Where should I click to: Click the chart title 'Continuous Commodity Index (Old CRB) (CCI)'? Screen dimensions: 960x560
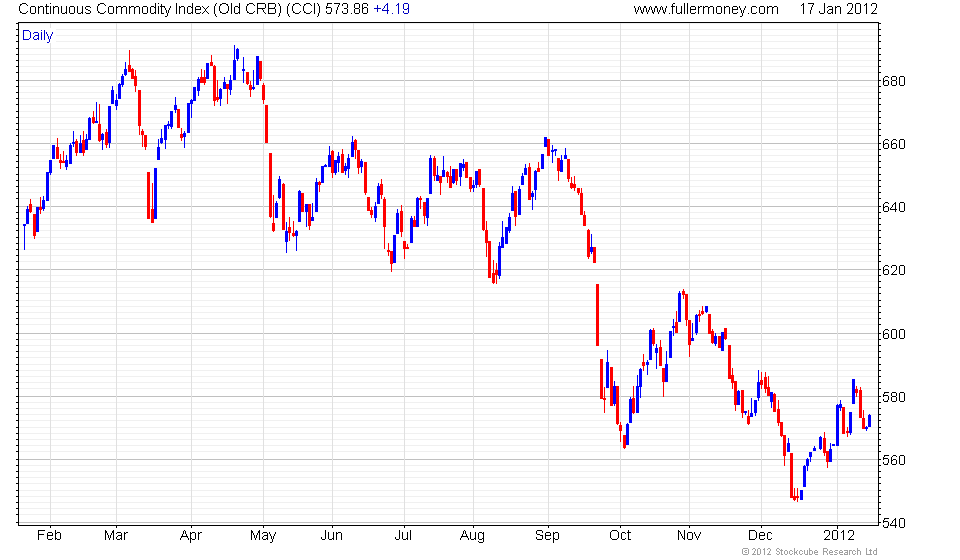170,9
